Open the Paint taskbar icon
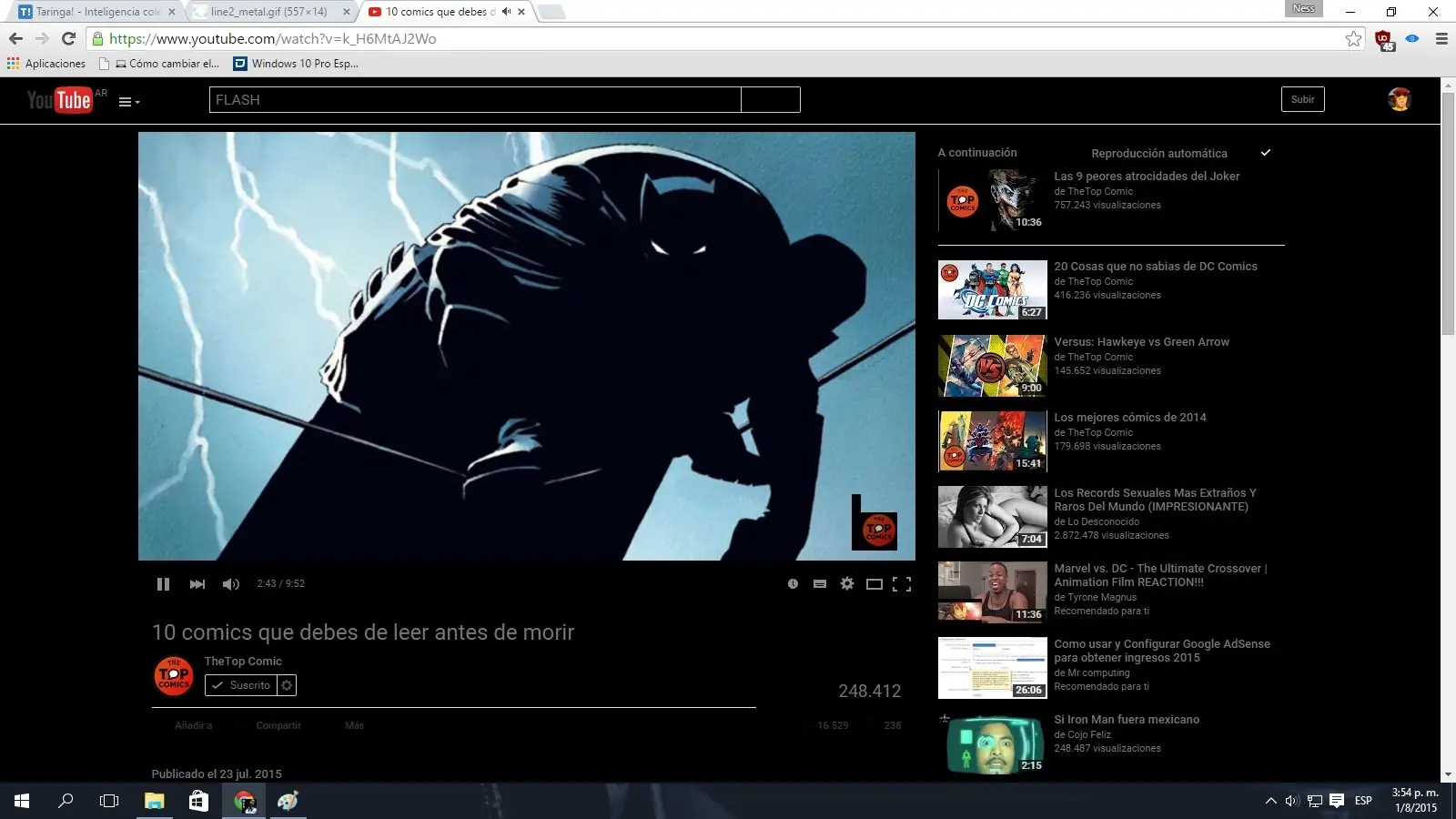The height and width of the screenshot is (819, 1456). coord(288,801)
